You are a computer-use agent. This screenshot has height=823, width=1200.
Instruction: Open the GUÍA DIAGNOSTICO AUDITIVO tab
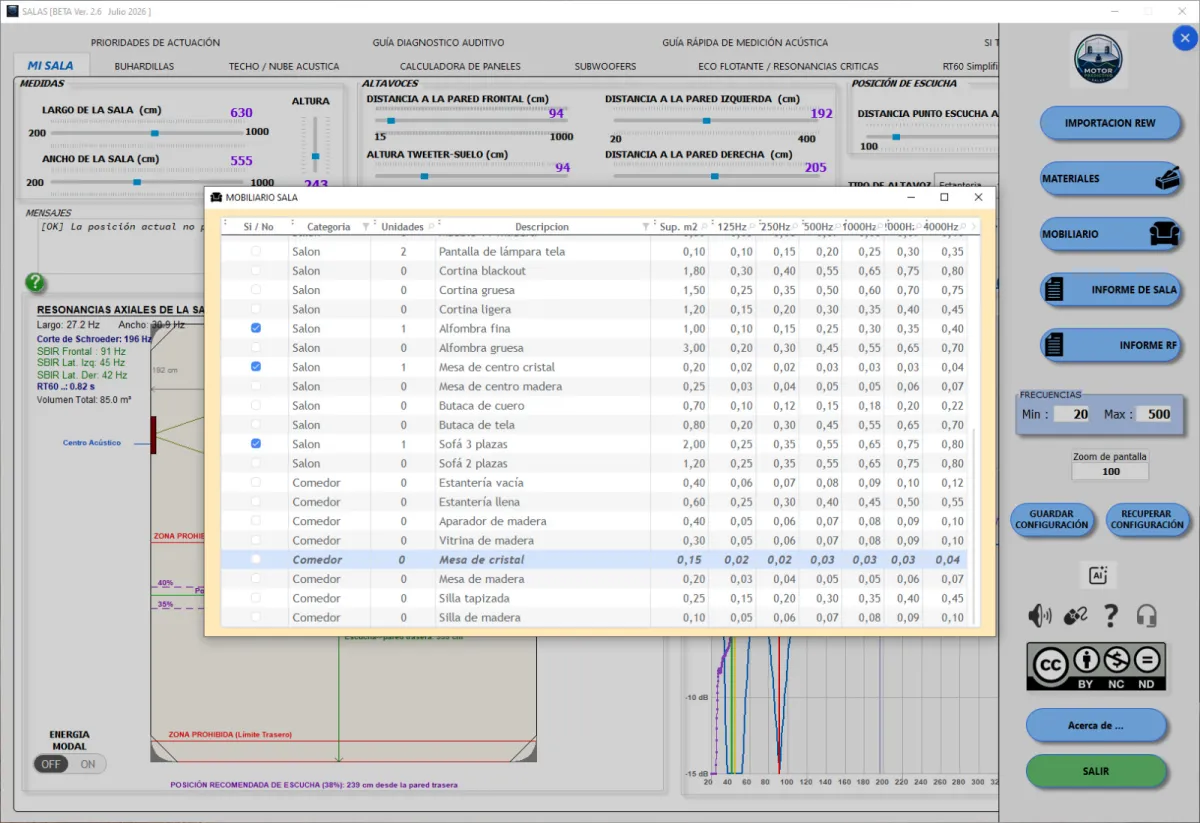pos(438,43)
